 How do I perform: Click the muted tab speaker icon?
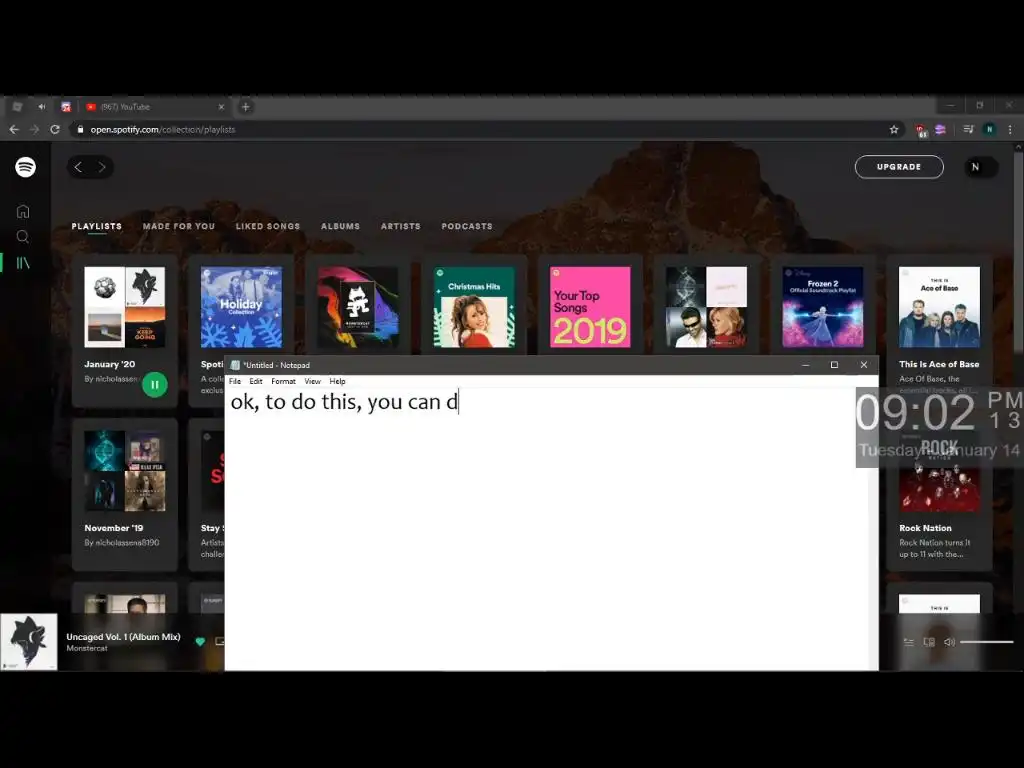click(42, 106)
